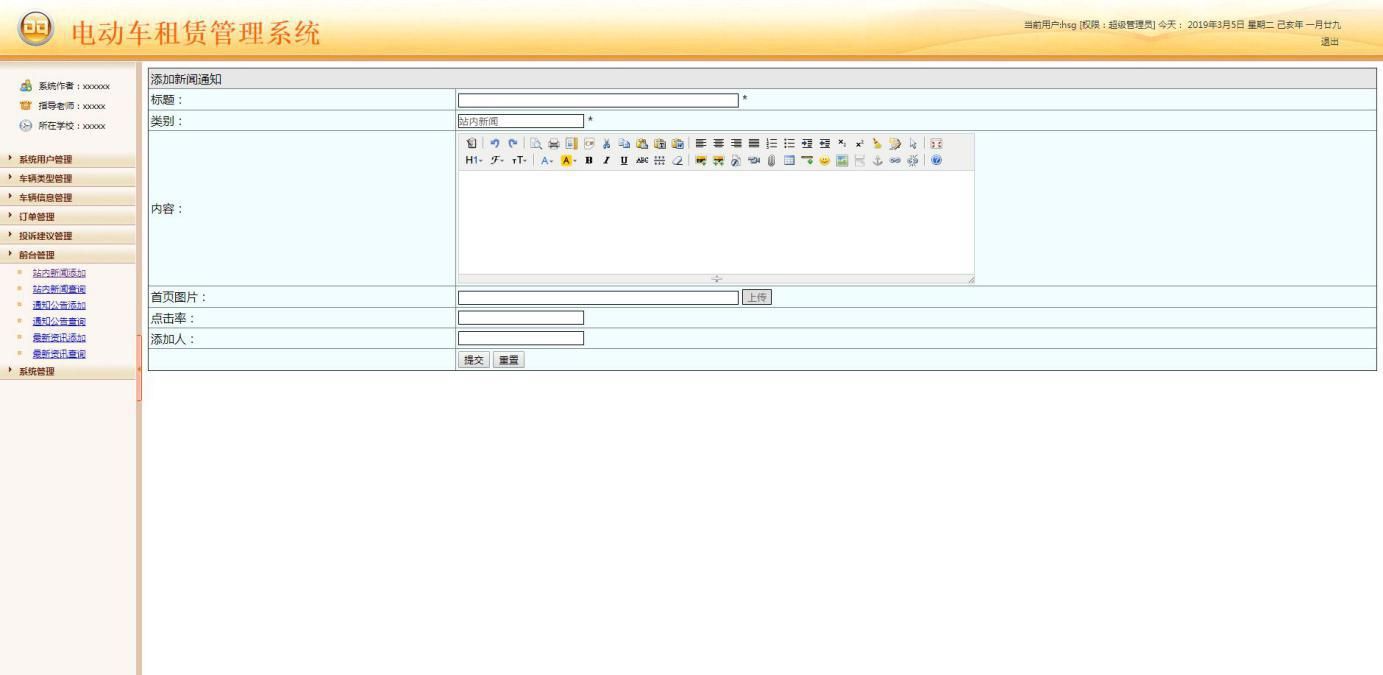
Task: Toggle bold formatting
Action: click(x=589, y=160)
